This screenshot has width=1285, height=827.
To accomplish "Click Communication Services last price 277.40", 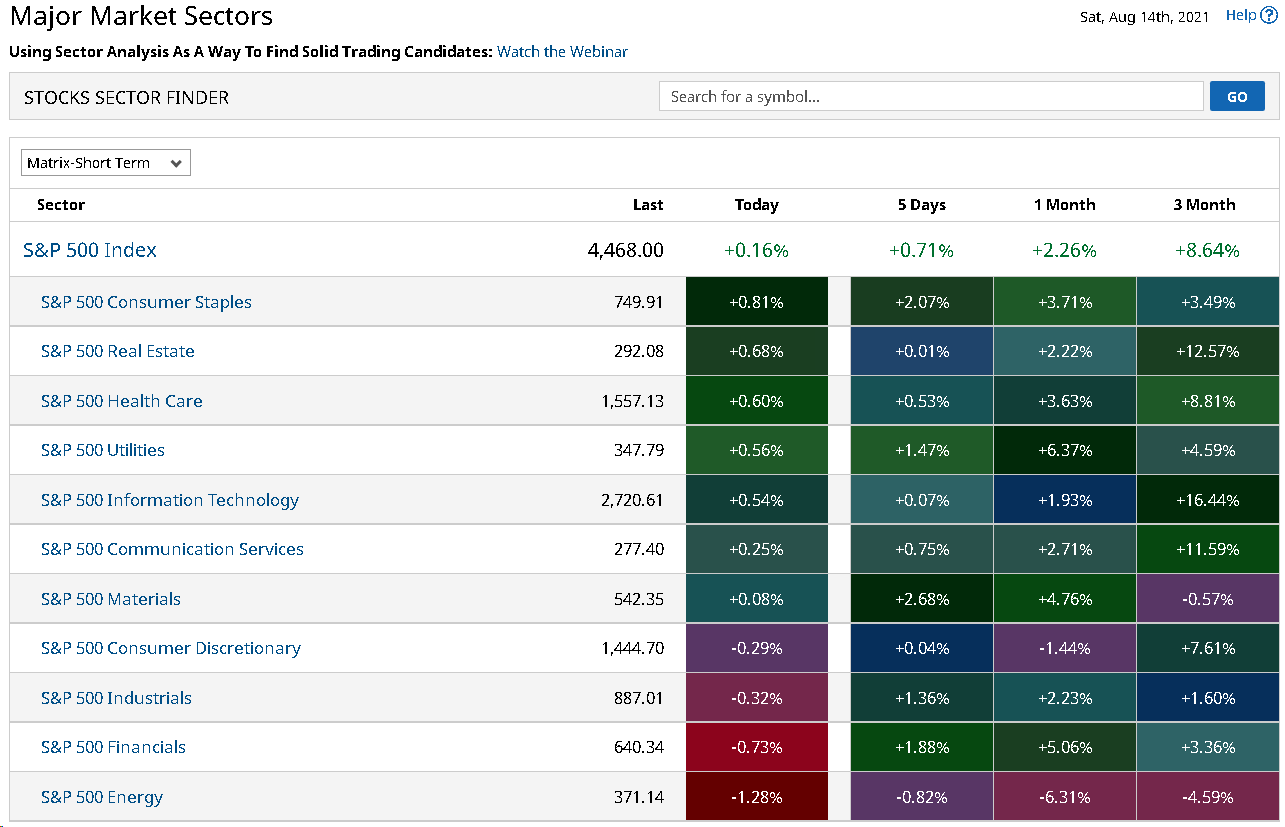I will coord(639,549).
